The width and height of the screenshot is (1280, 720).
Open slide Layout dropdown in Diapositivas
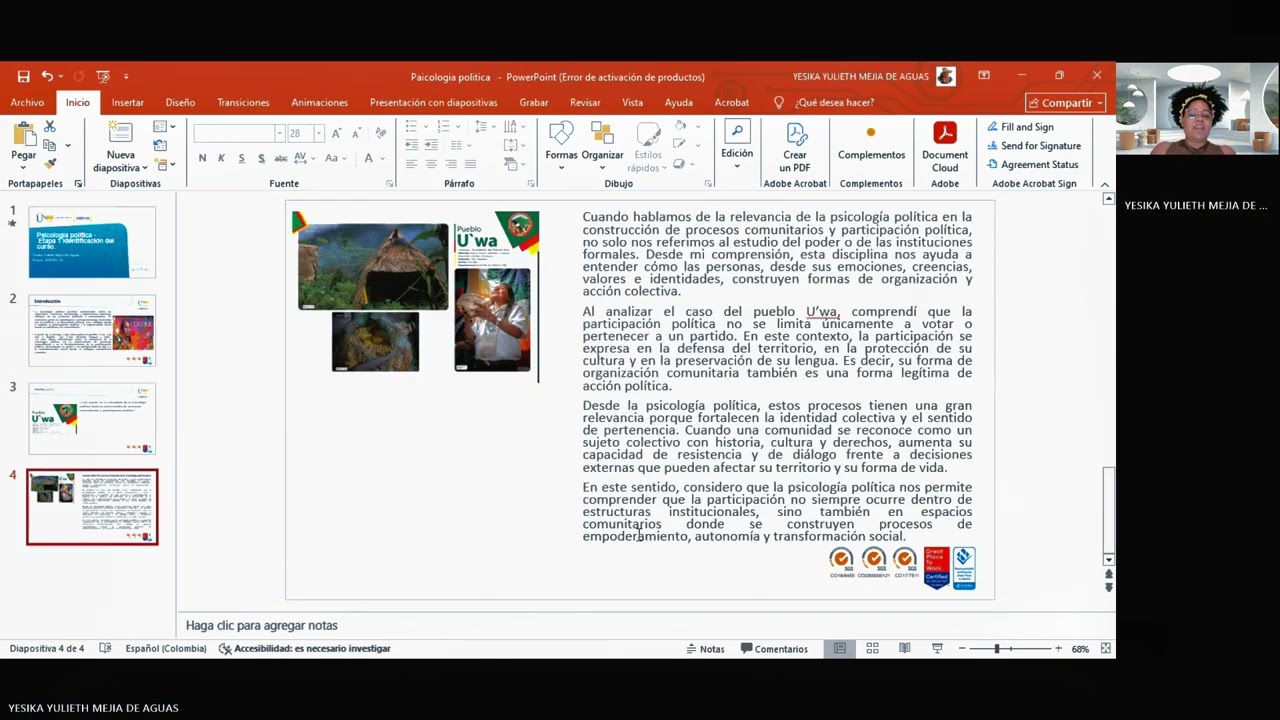pyautogui.click(x=163, y=127)
